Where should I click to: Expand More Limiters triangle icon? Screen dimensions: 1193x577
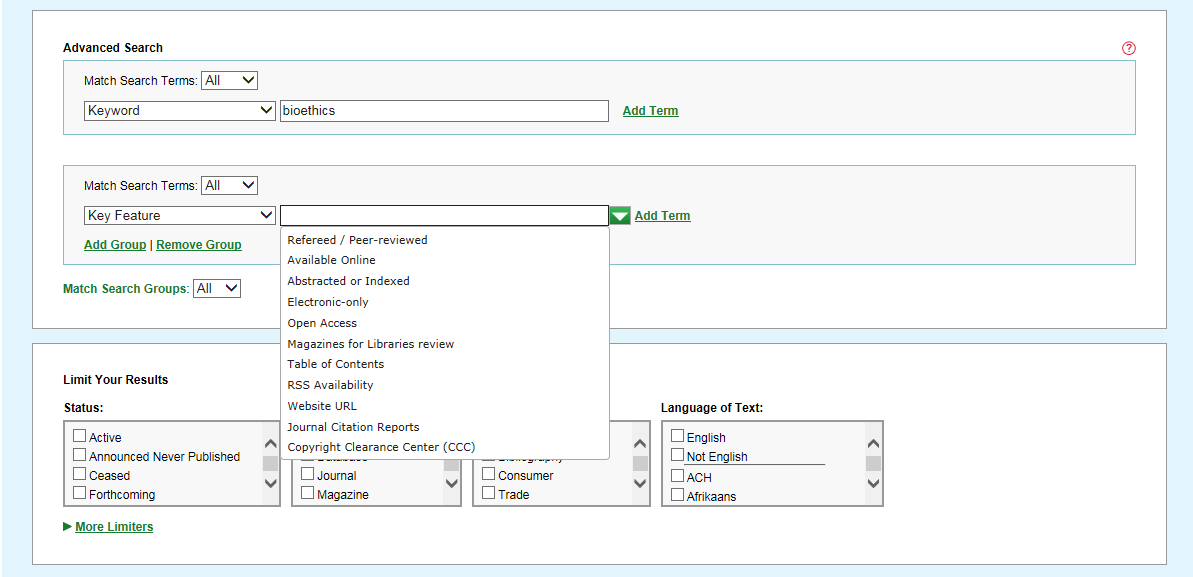67,526
